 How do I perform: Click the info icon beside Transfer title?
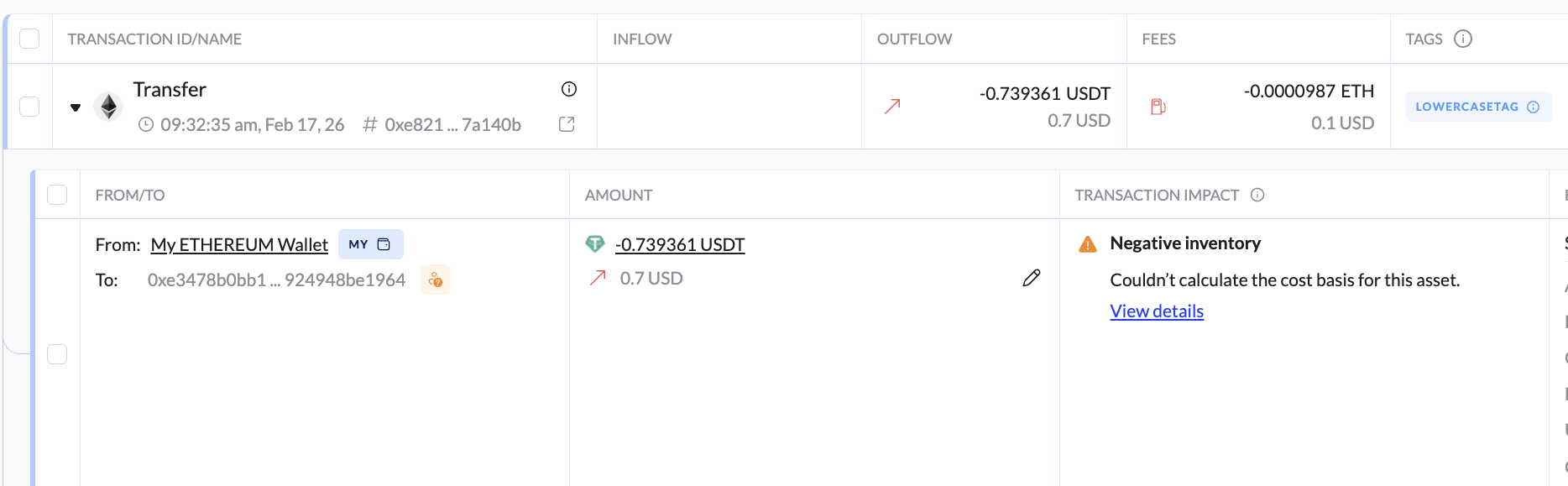pos(569,89)
